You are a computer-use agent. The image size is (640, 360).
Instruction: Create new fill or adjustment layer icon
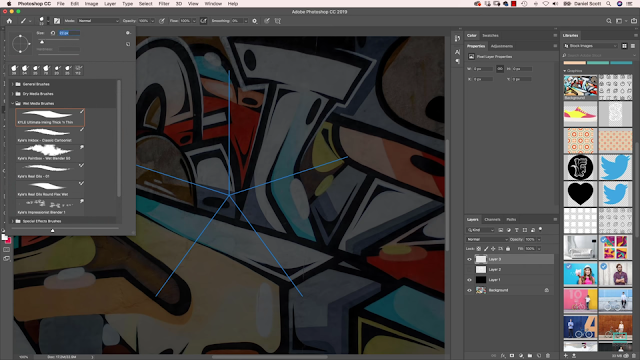click(521, 356)
